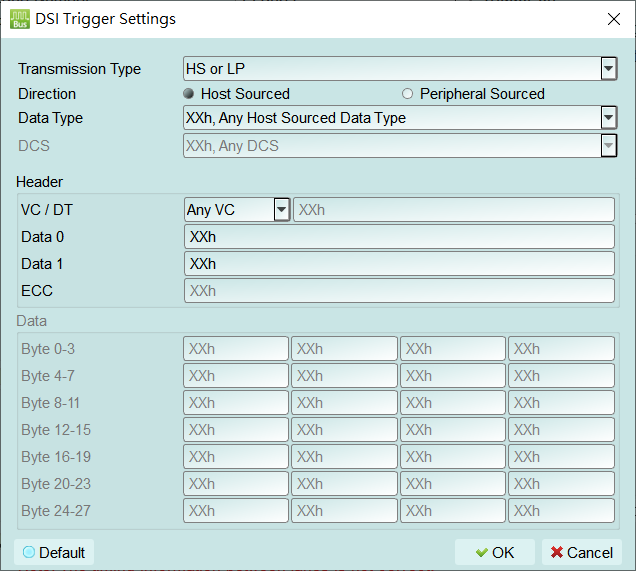
Task: Click the Cancel button
Action: click(x=582, y=552)
